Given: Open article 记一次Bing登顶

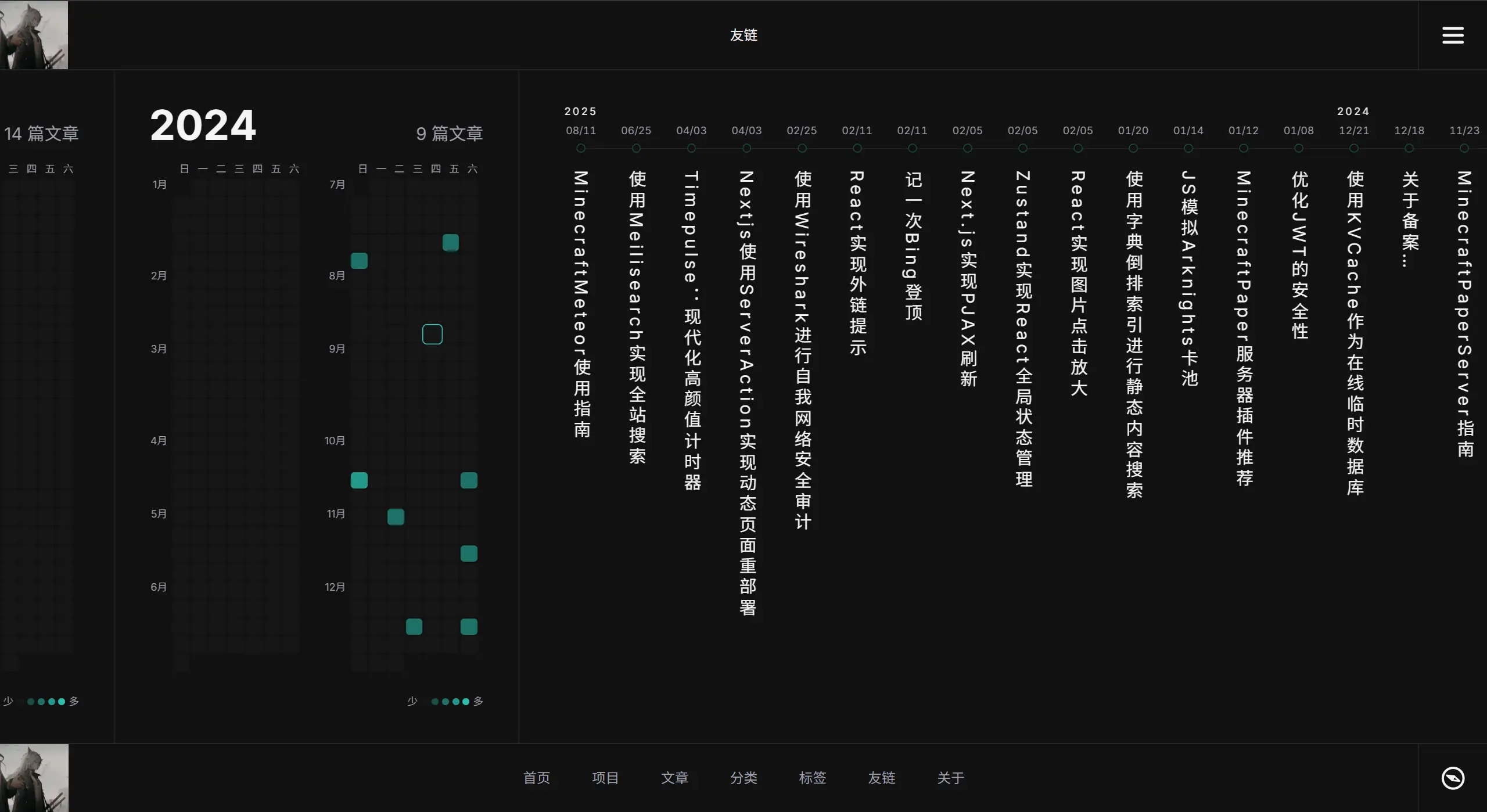Looking at the screenshot, I should (913, 245).
